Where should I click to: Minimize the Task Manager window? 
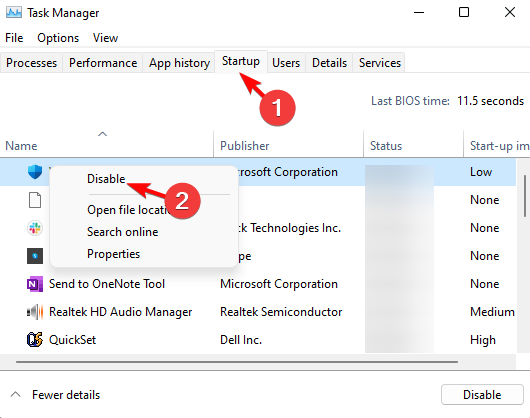[x=419, y=13]
